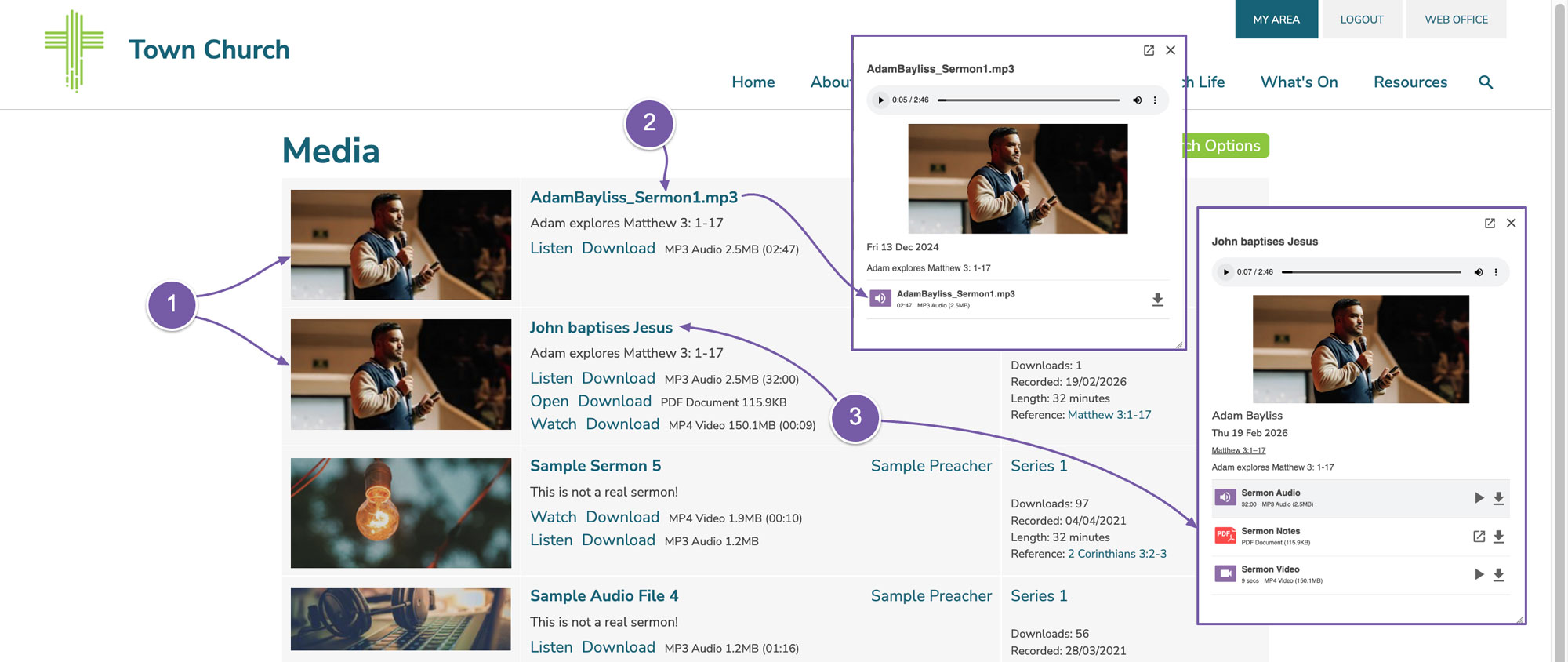1568x662 pixels.
Task: Download the Sermon Audio file
Action: tap(1498, 498)
